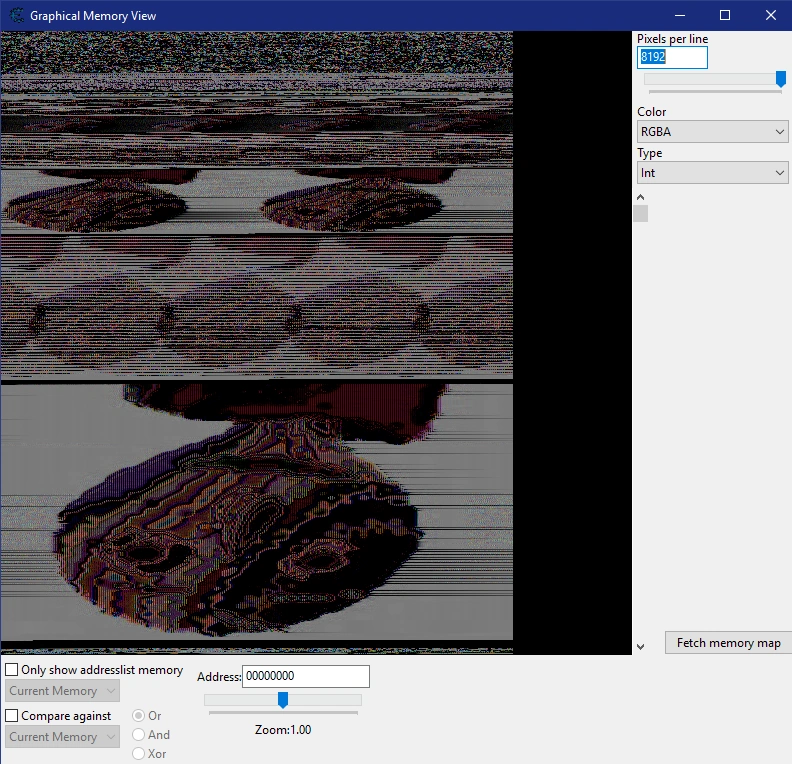This screenshot has width=792, height=764.
Task: Click the memory map scrollbar thumb
Action: (640, 213)
